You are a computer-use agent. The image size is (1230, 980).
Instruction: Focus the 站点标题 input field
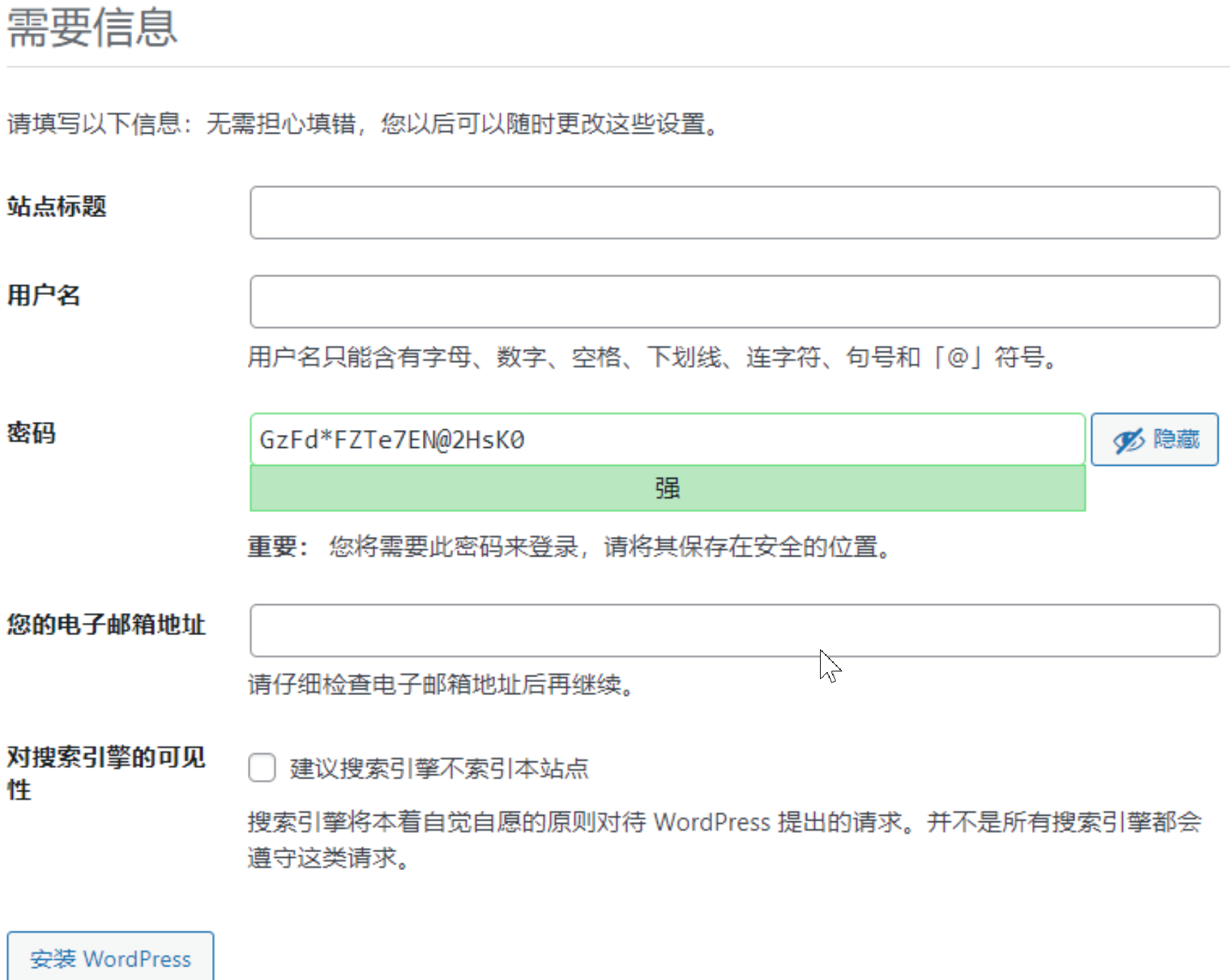734,213
